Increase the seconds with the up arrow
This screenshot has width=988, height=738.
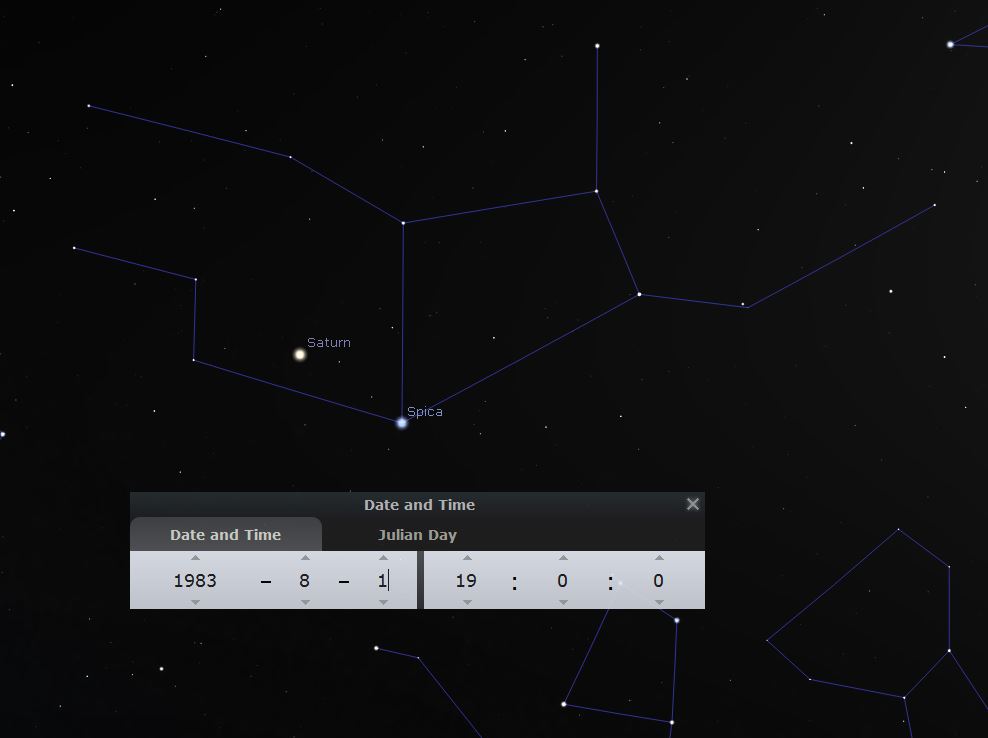coord(659,558)
